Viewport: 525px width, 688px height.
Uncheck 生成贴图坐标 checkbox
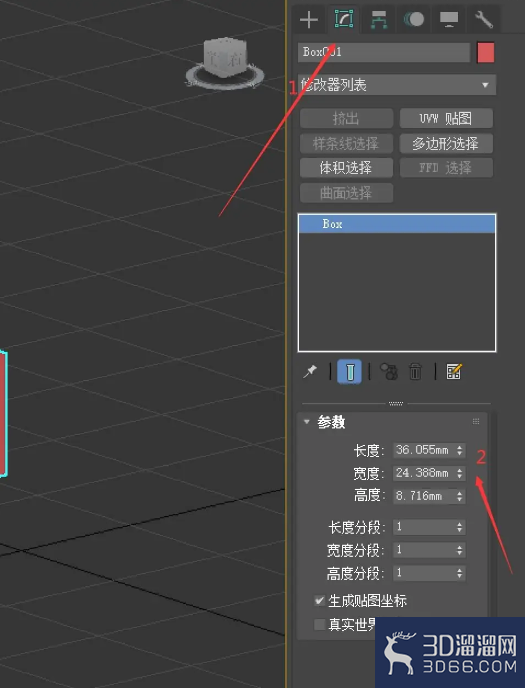[320, 601]
